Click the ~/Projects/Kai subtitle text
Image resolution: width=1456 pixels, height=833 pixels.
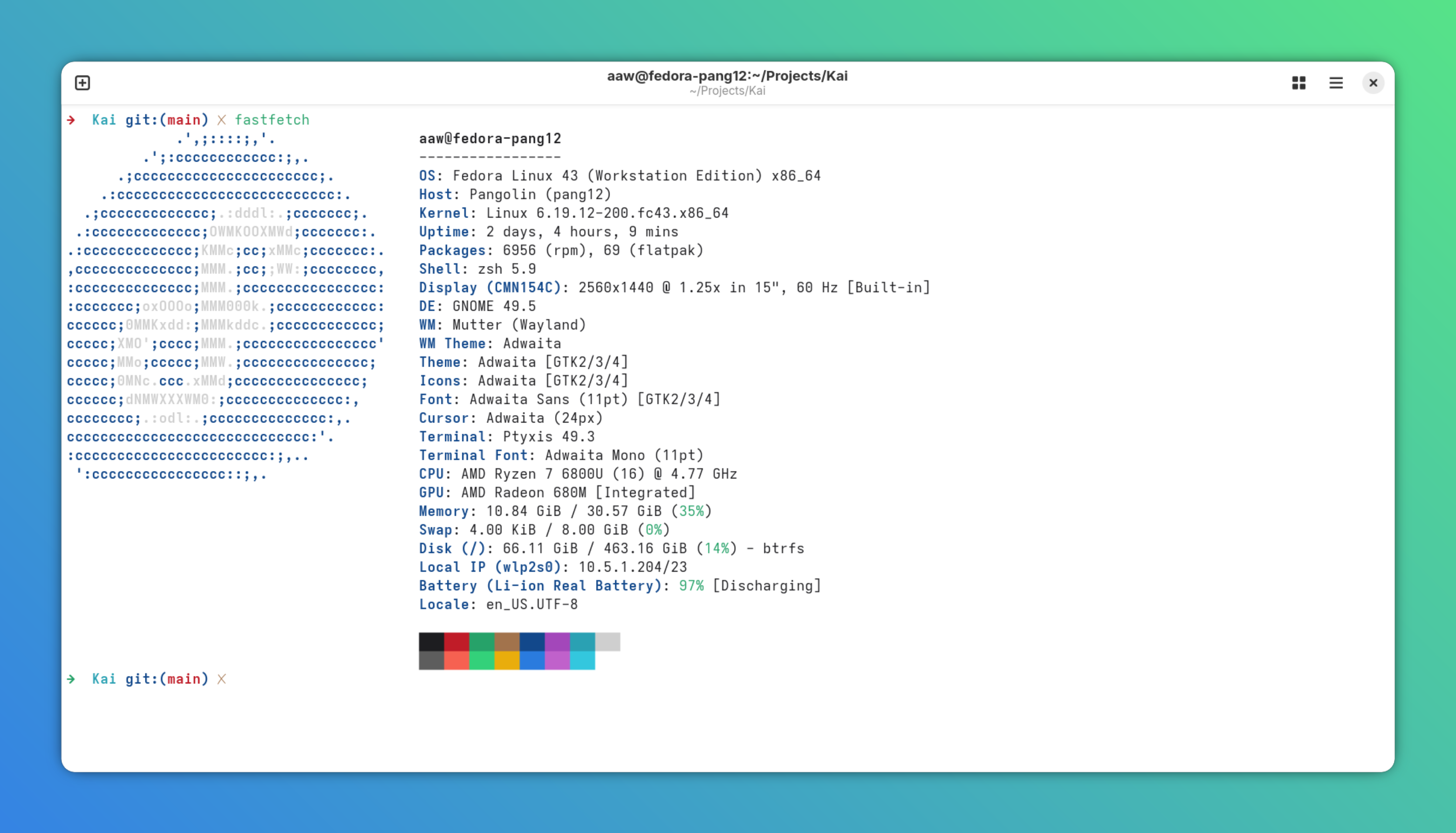click(727, 91)
